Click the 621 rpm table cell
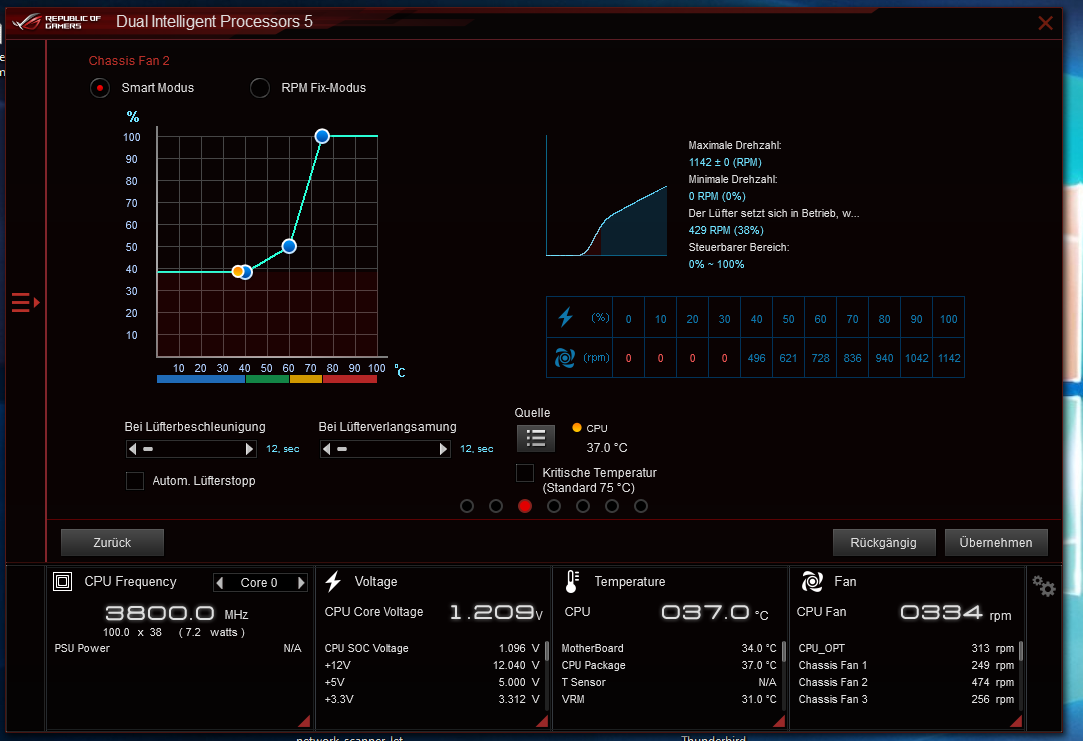The height and width of the screenshot is (741, 1083). click(x=788, y=358)
